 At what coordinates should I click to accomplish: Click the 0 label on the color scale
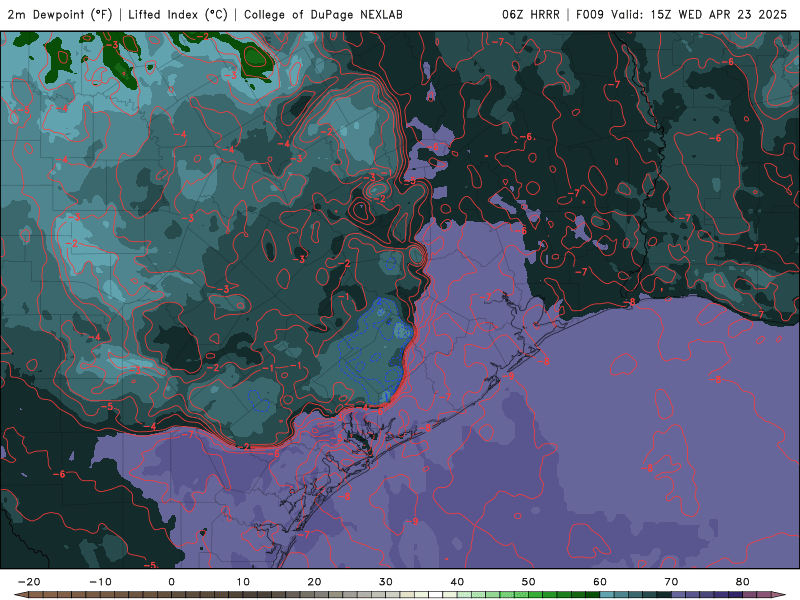coord(171,582)
